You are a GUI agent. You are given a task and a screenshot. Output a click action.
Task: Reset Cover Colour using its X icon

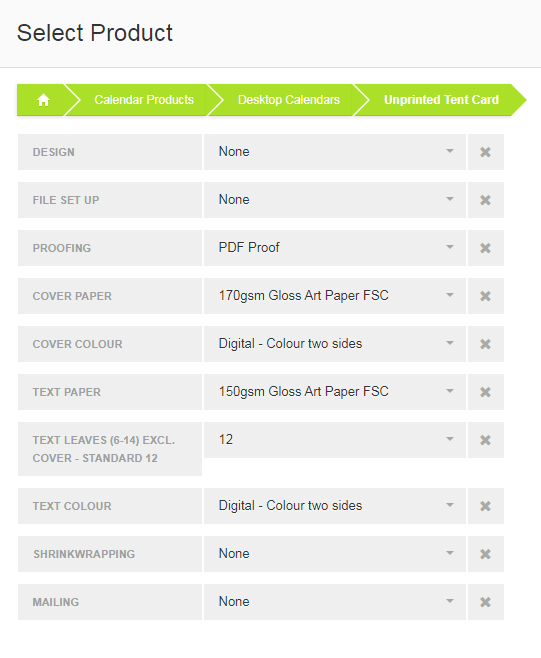pos(486,344)
